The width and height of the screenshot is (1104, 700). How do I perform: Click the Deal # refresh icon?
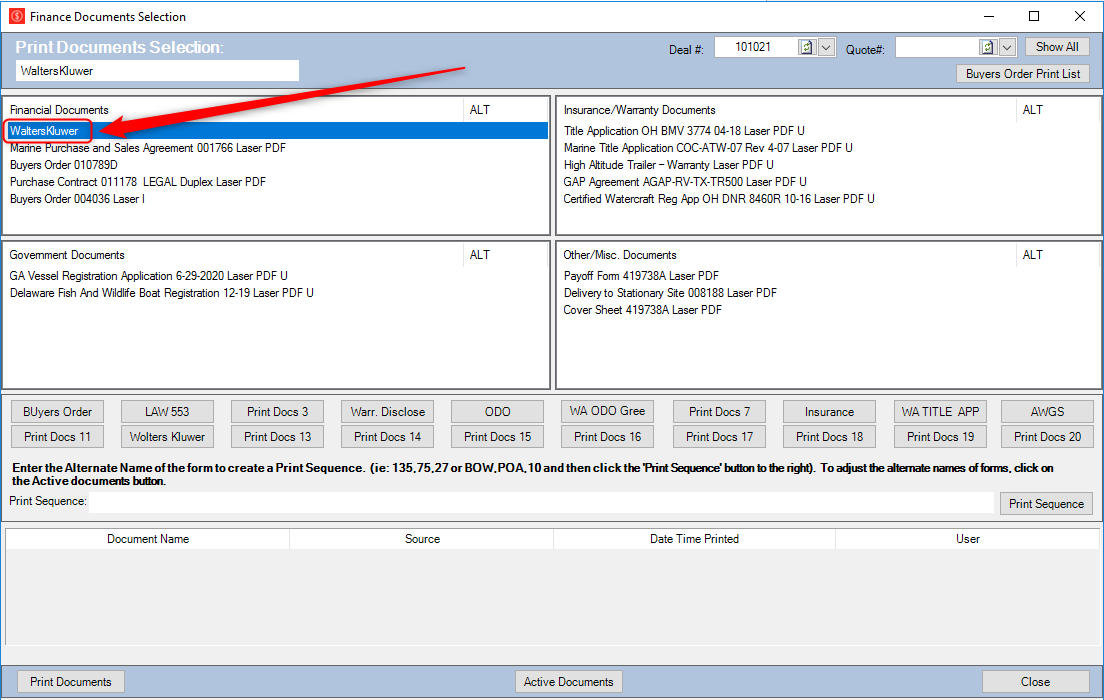click(806, 47)
